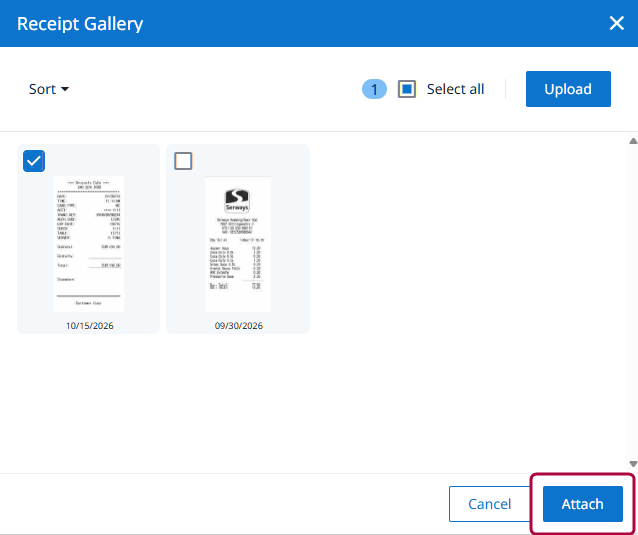Click the 10/15/2026 date label
Viewport: 638px width, 535px height.
(x=90, y=325)
